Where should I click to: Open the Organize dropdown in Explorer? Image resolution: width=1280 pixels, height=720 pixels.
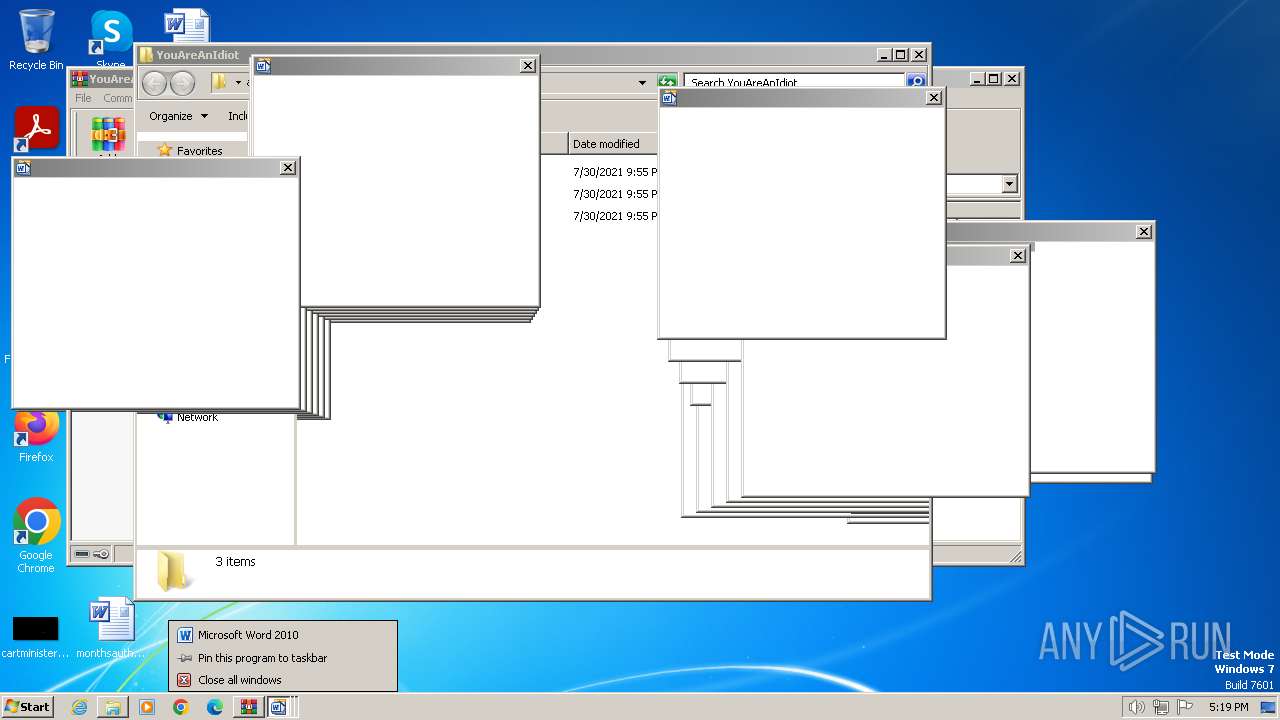click(x=179, y=116)
